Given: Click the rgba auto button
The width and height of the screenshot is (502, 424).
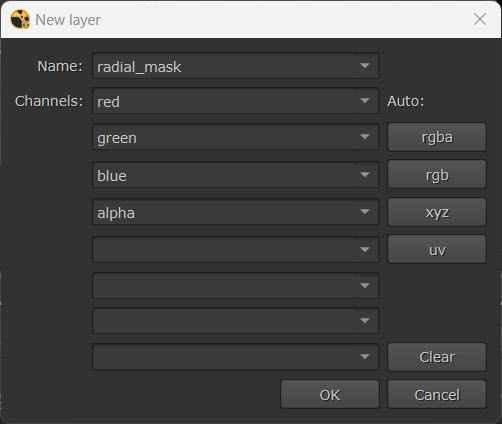Looking at the screenshot, I should click(437, 137).
